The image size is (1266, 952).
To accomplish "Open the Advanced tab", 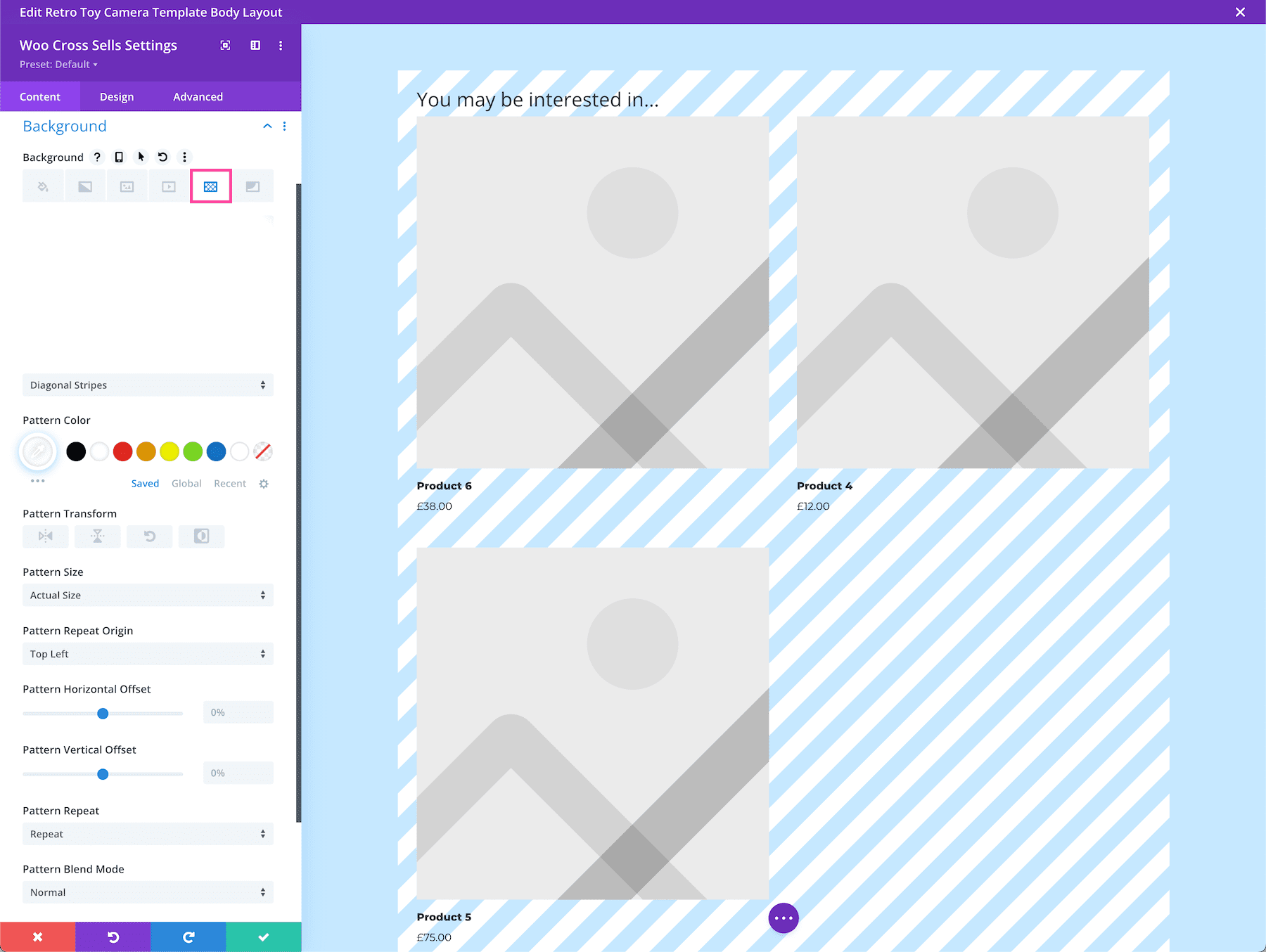I will 198,96.
